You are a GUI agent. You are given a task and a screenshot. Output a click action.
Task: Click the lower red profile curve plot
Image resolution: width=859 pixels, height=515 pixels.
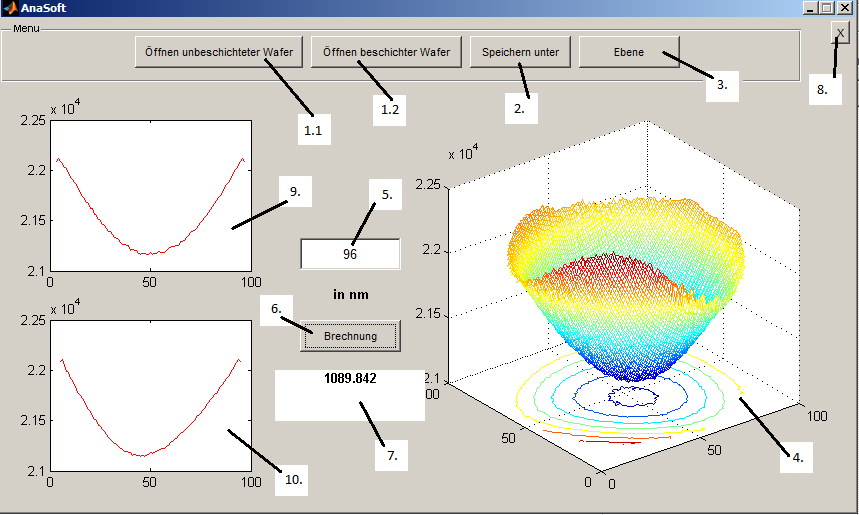coord(150,395)
